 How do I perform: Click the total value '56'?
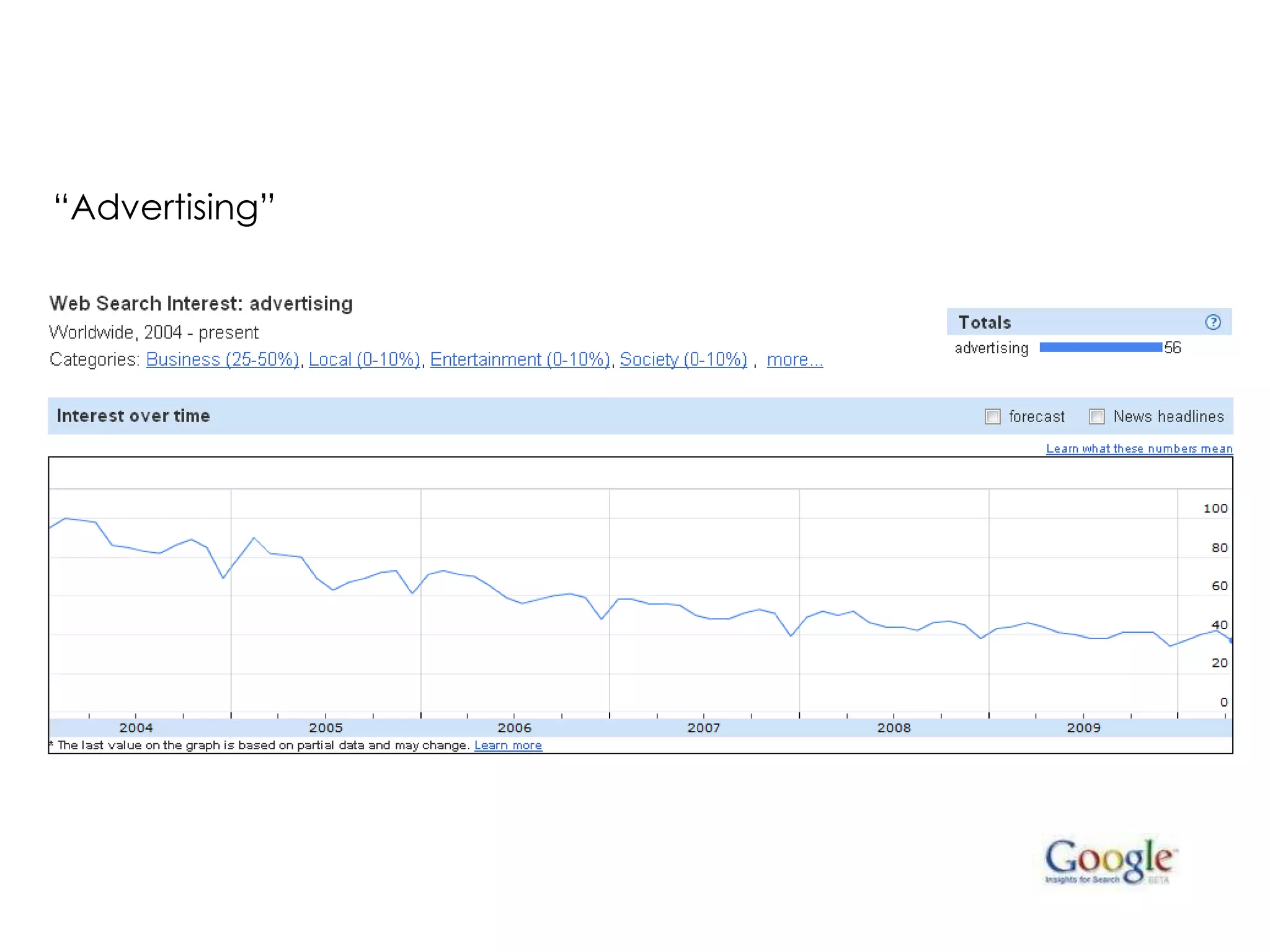pos(1173,348)
